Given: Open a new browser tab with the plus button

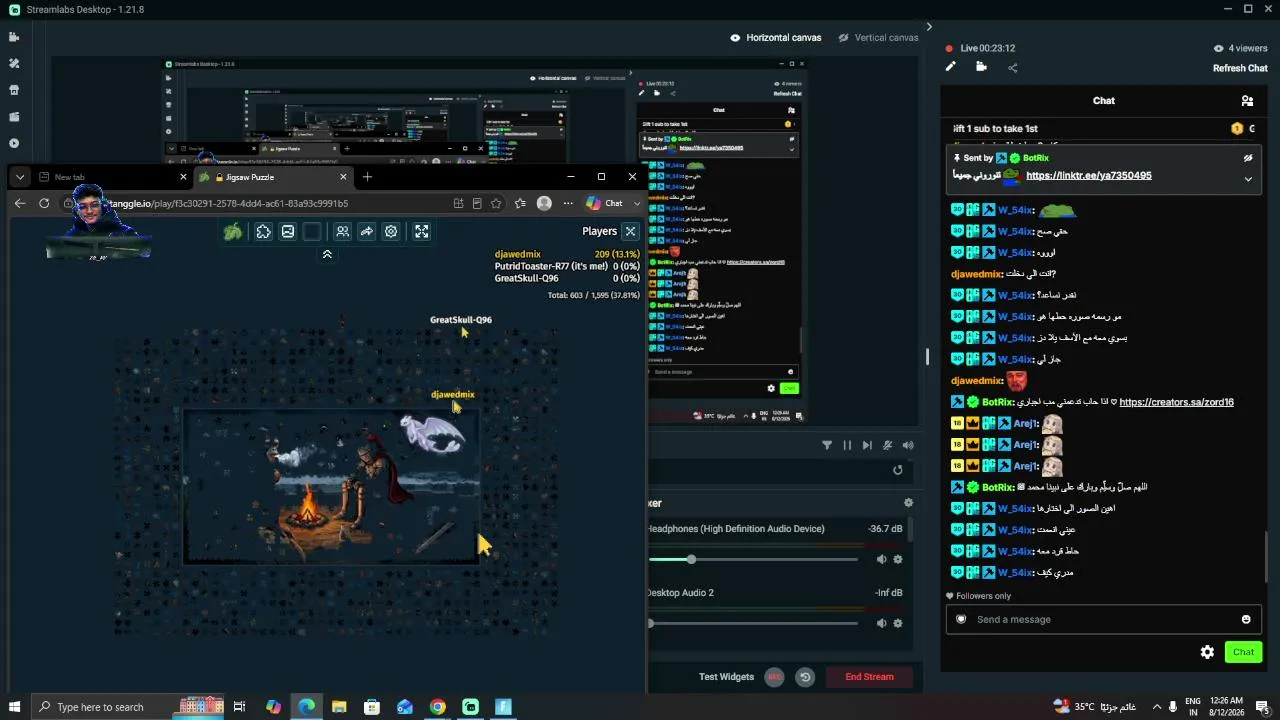Looking at the screenshot, I should 367,177.
